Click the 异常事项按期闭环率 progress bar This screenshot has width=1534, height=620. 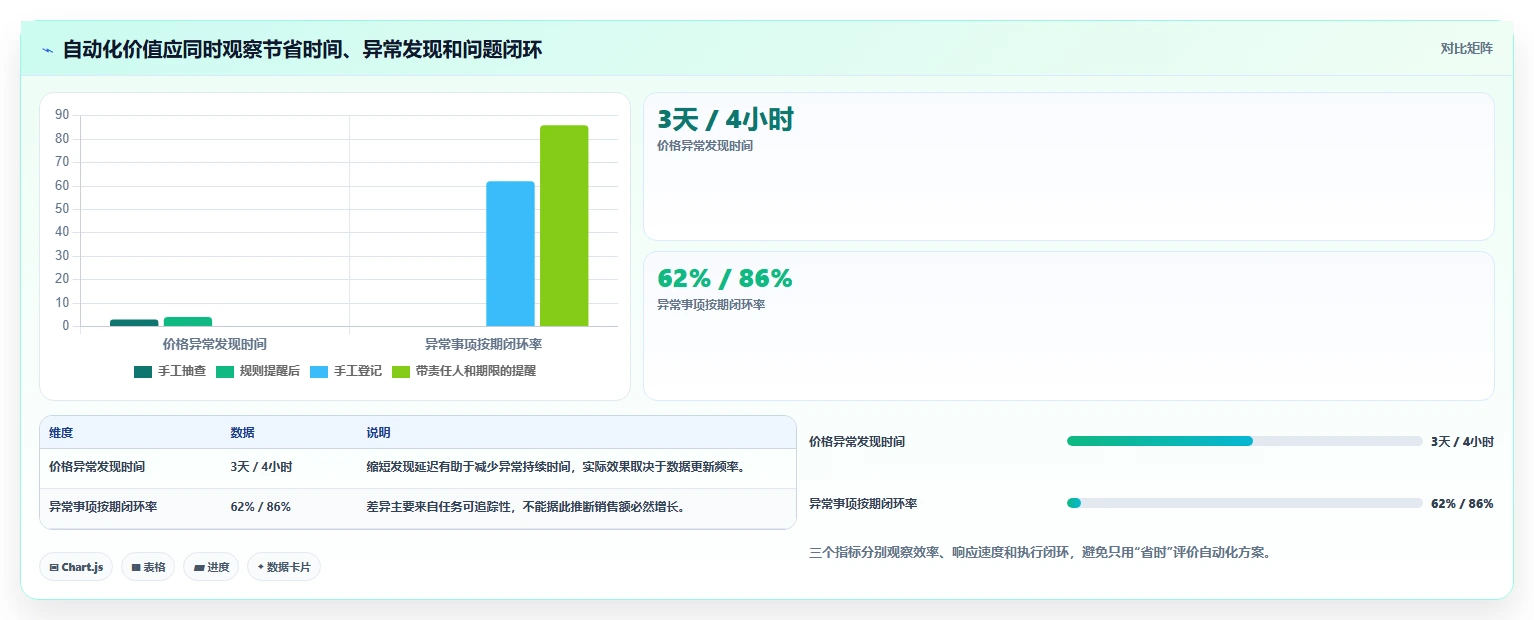[x=1244, y=503]
